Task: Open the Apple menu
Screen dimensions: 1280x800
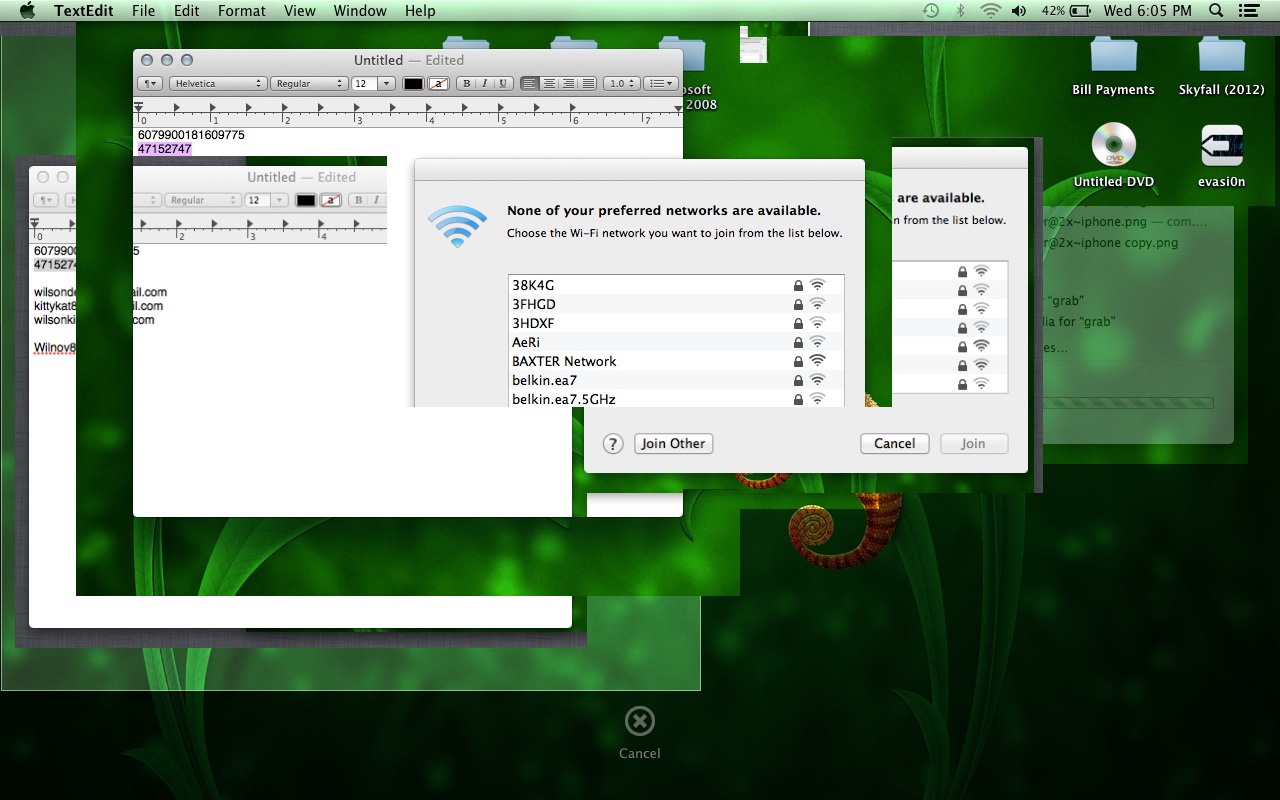Action: (x=27, y=11)
